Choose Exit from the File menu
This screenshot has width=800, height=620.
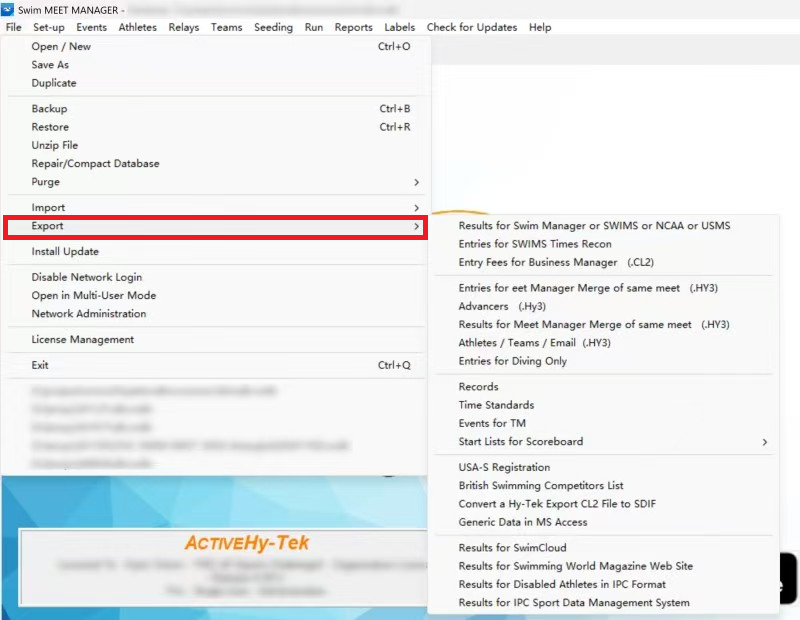[40, 366]
